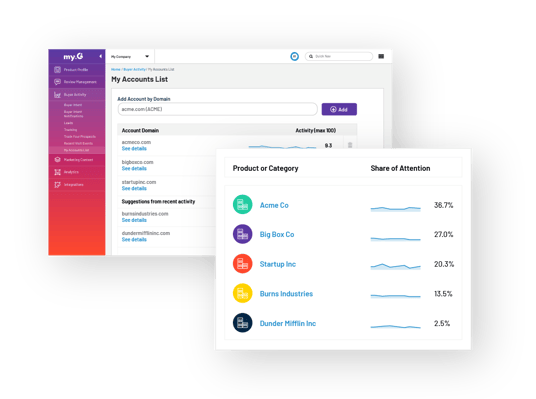Click the Integrations icon in the sidebar
Image resolution: width=536 pixels, height=399 pixels.
57,185
